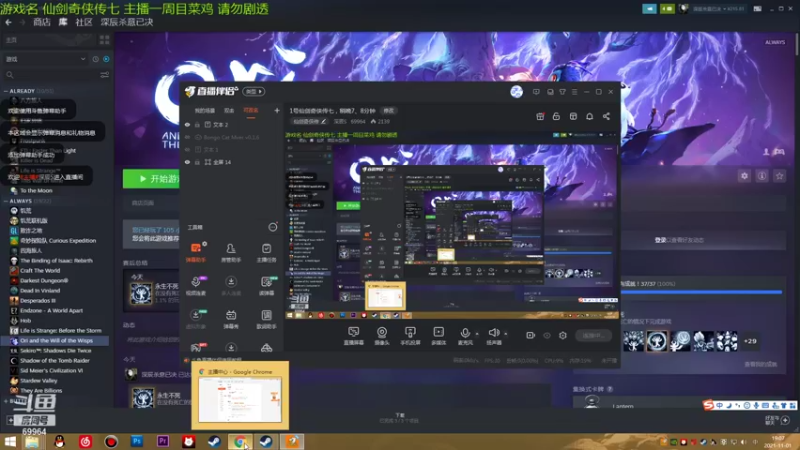The width and height of the screenshot is (800, 450).
Task: Add a new scene with plus icon
Action: click(277, 110)
